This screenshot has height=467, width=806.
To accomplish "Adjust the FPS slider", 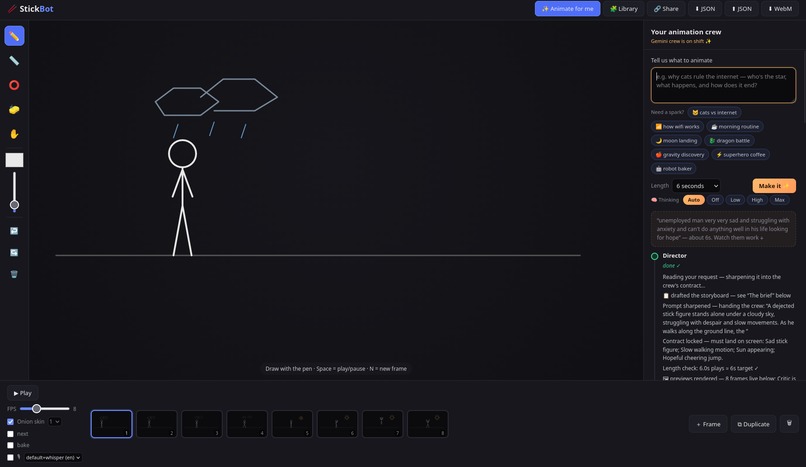I will coord(44,409).
